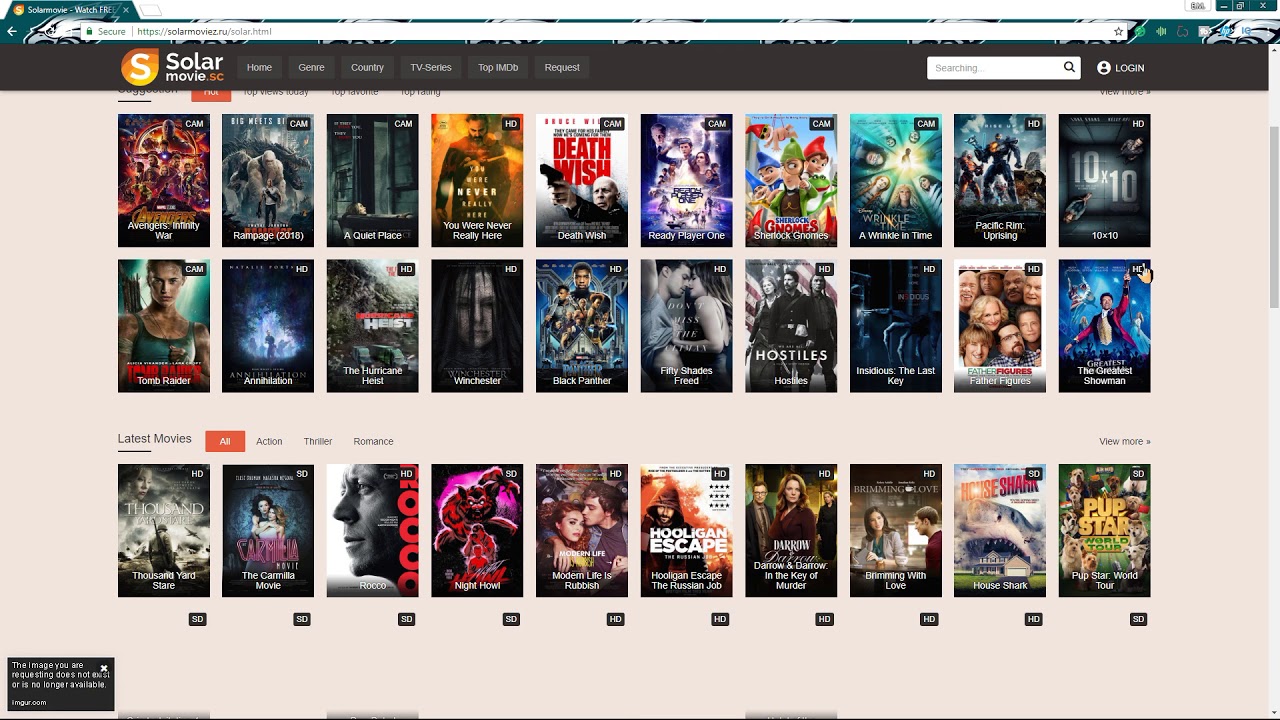Open Pup Star: World Tour poster

1105,530
